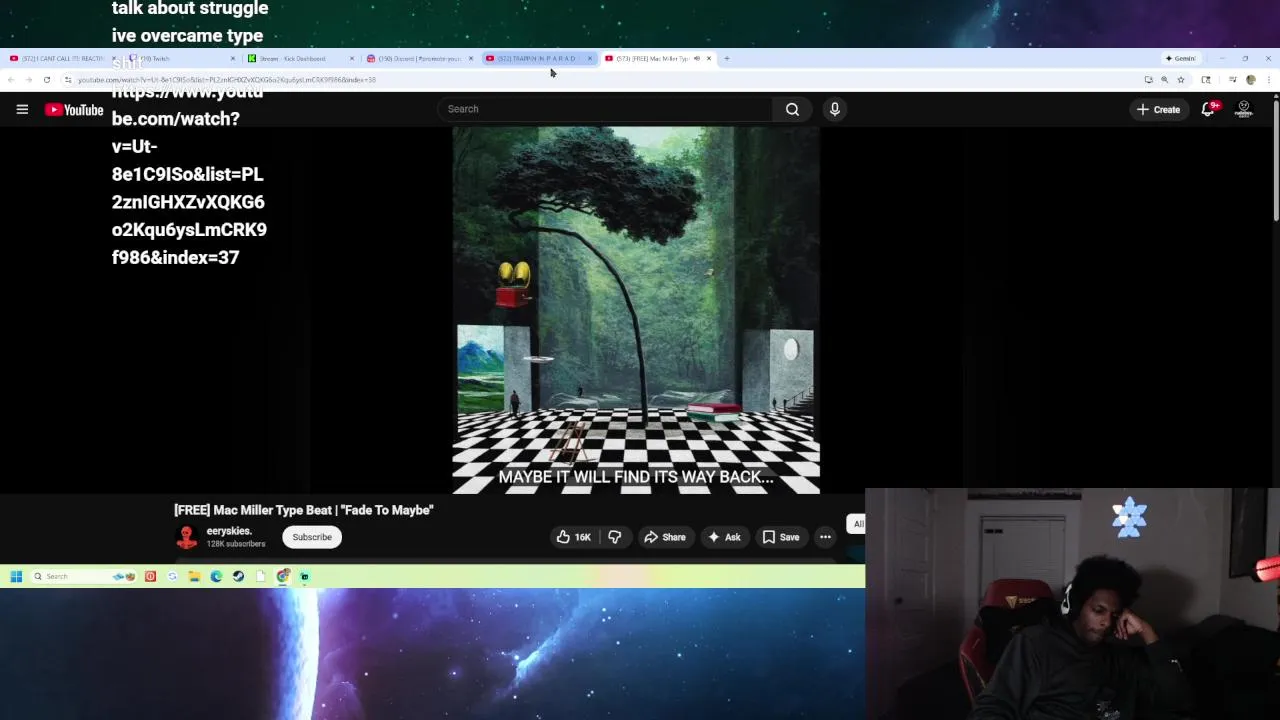Click the Windows taskbar search box

click(x=84, y=576)
